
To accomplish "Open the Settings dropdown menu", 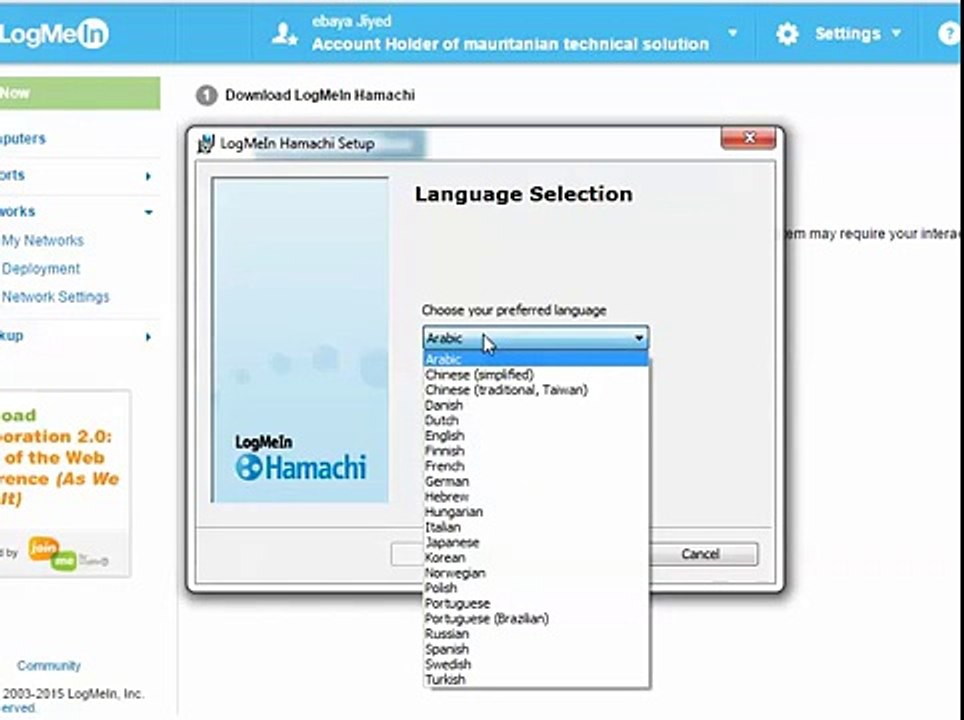I will click(857, 33).
